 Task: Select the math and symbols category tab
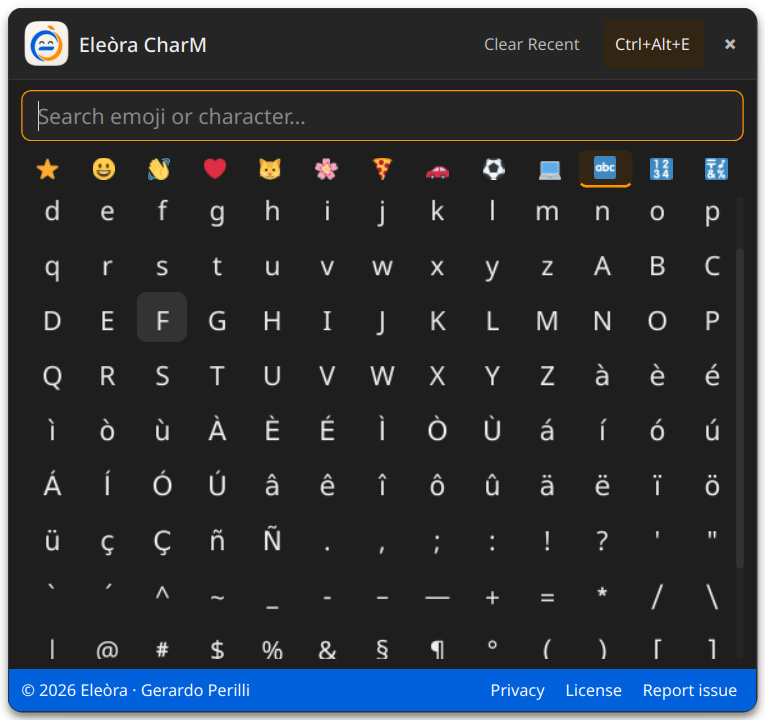[716, 169]
